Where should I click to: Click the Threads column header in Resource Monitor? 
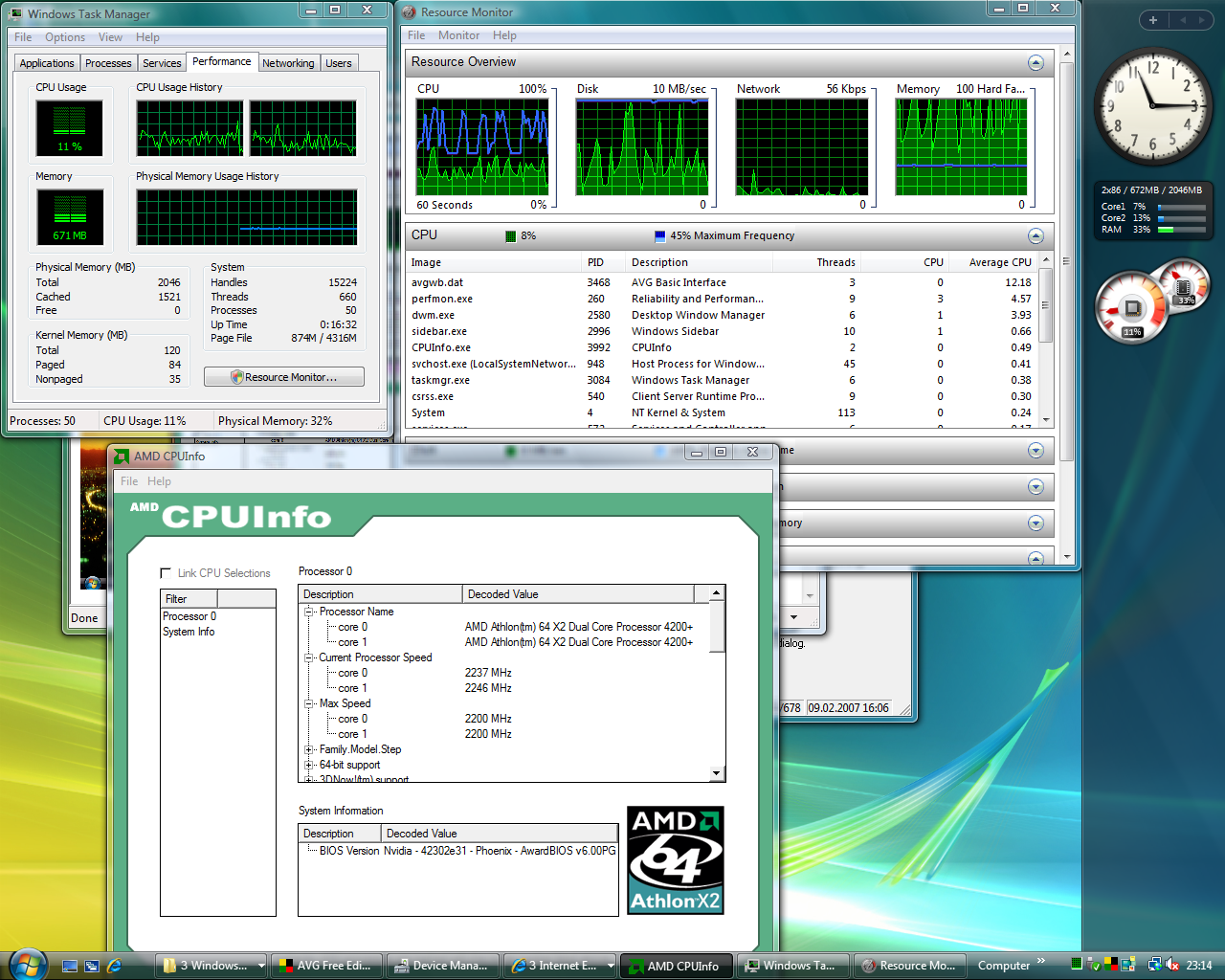[x=816, y=262]
